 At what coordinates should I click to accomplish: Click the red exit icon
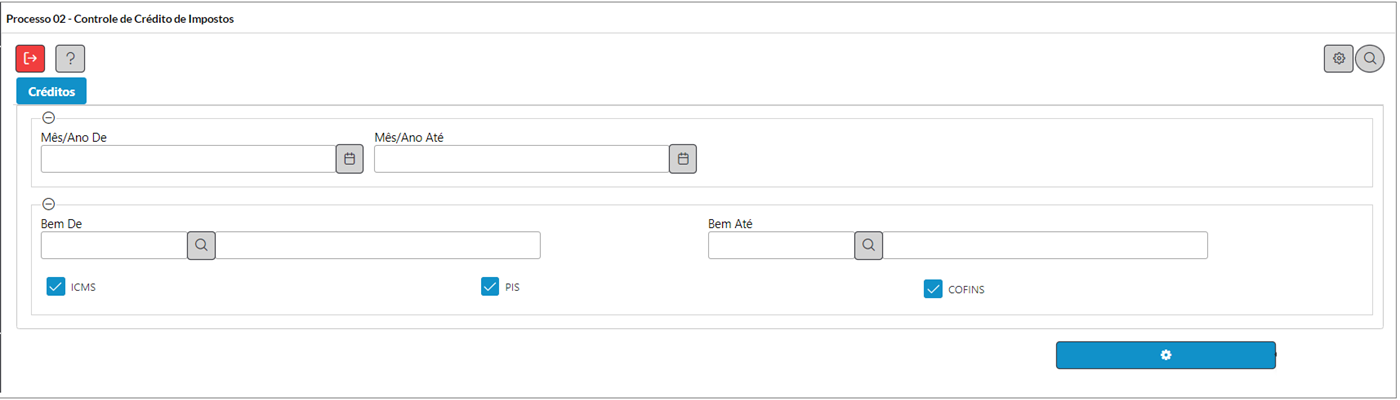[x=30, y=58]
